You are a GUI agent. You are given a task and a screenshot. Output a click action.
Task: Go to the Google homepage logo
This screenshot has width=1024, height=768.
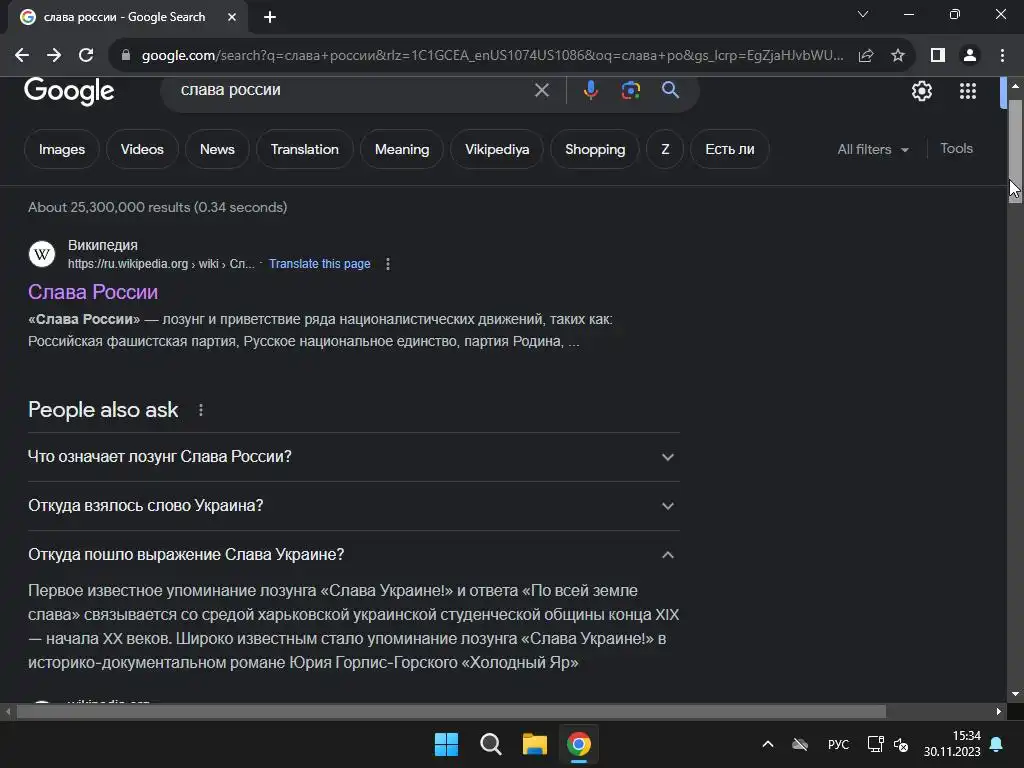click(x=69, y=91)
